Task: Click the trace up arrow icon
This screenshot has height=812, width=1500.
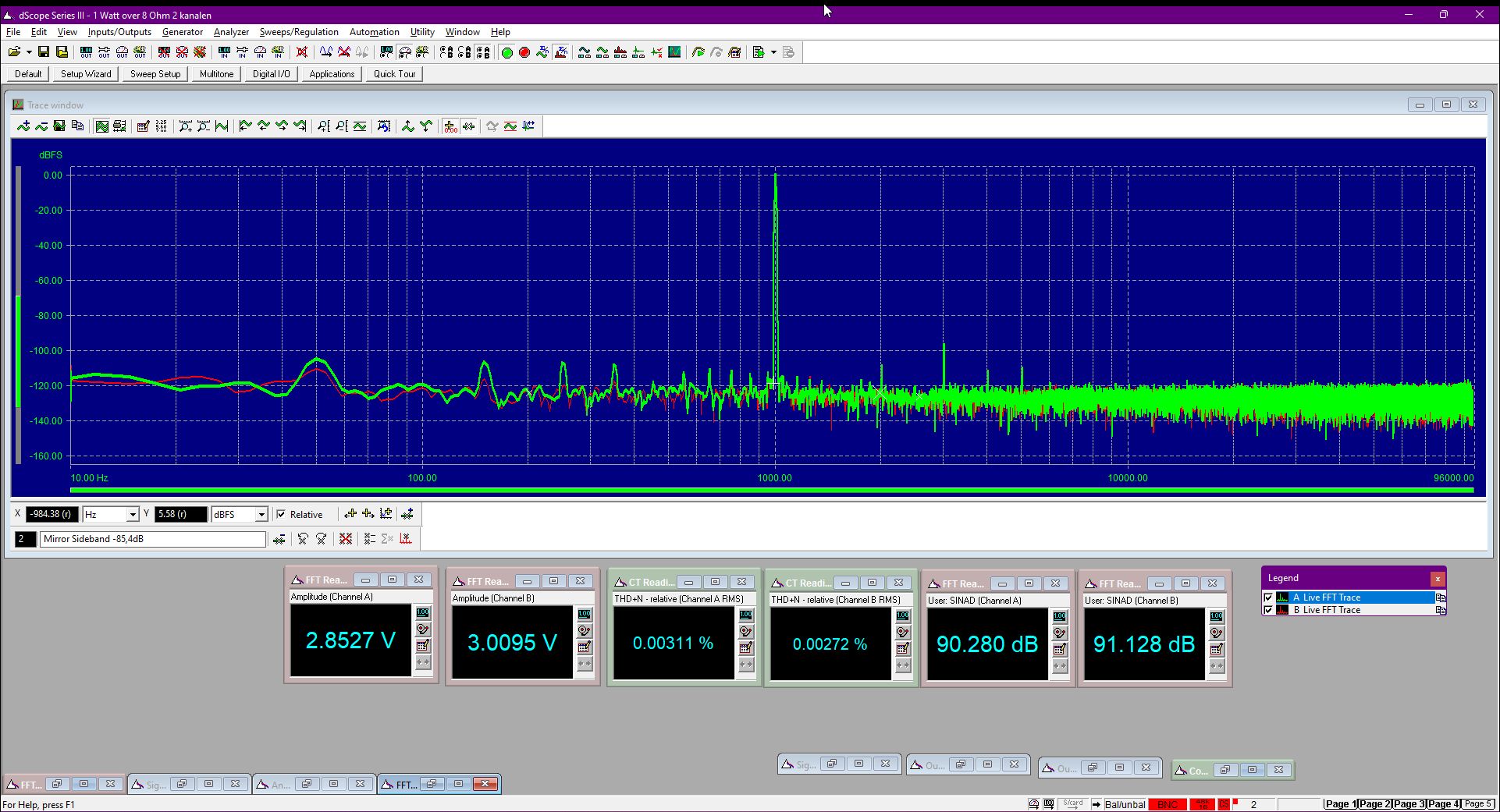Action: tap(408, 126)
